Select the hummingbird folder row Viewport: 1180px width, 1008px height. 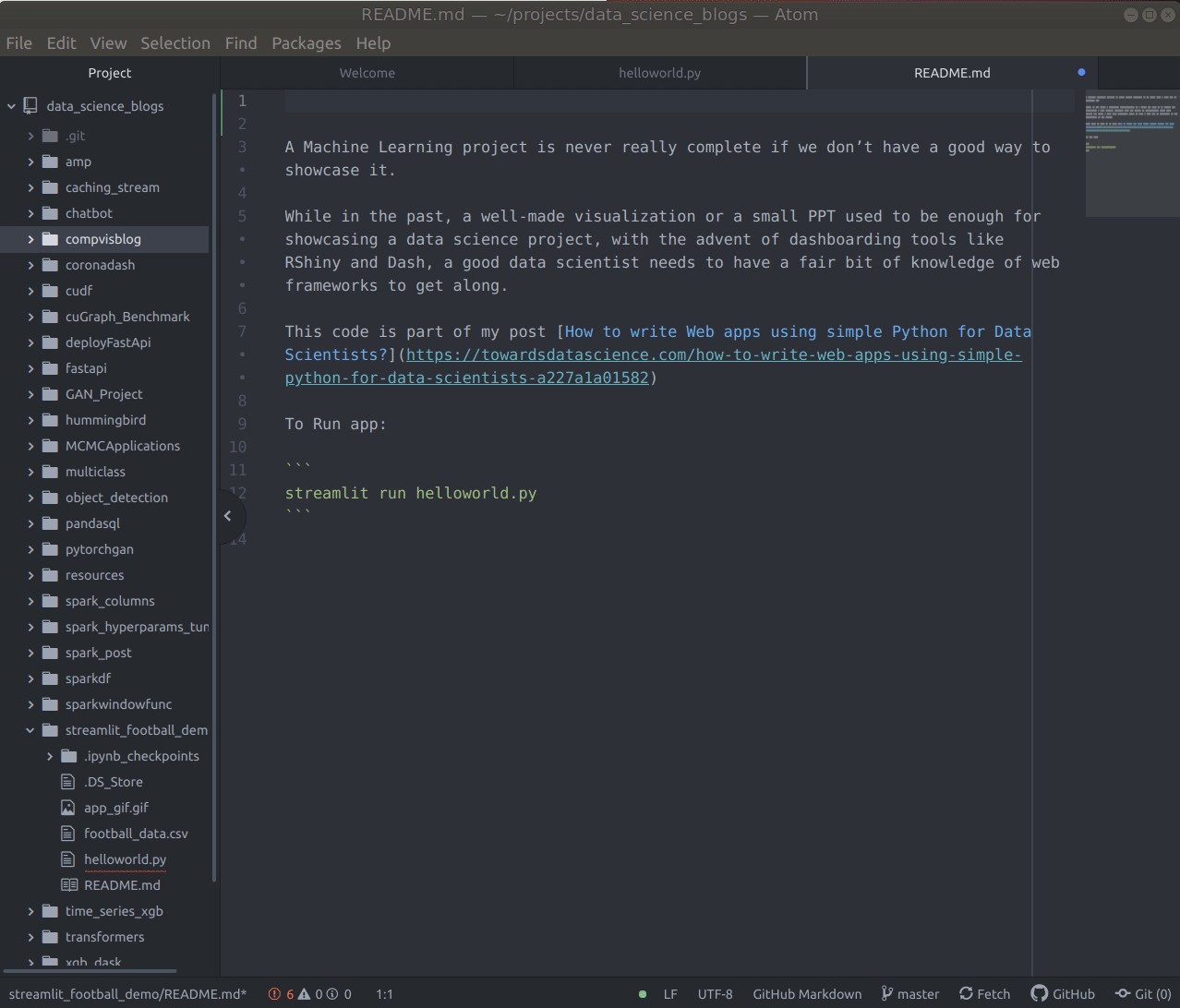click(x=104, y=420)
